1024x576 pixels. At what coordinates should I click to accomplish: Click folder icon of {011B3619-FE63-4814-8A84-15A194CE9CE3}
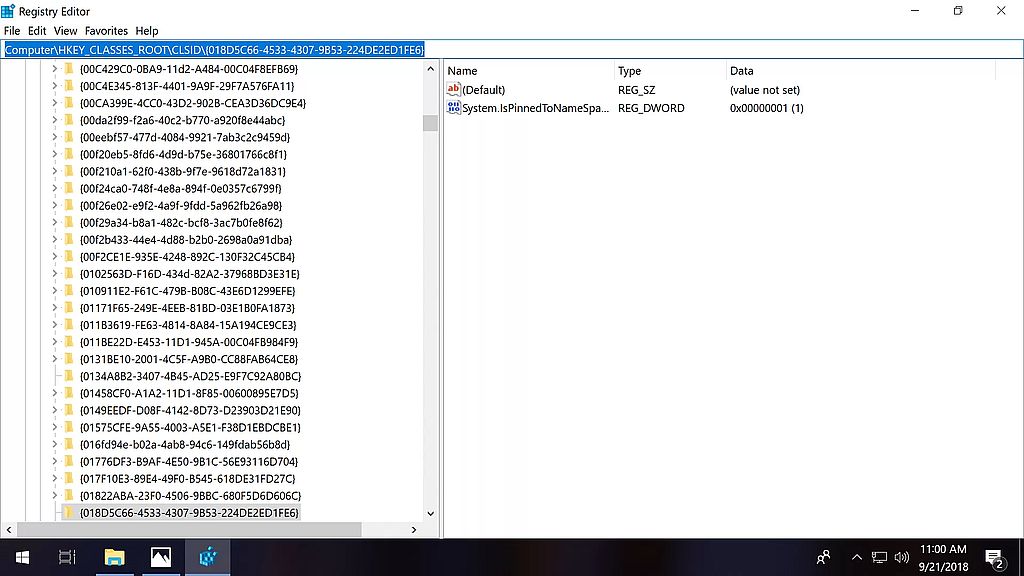pos(69,325)
